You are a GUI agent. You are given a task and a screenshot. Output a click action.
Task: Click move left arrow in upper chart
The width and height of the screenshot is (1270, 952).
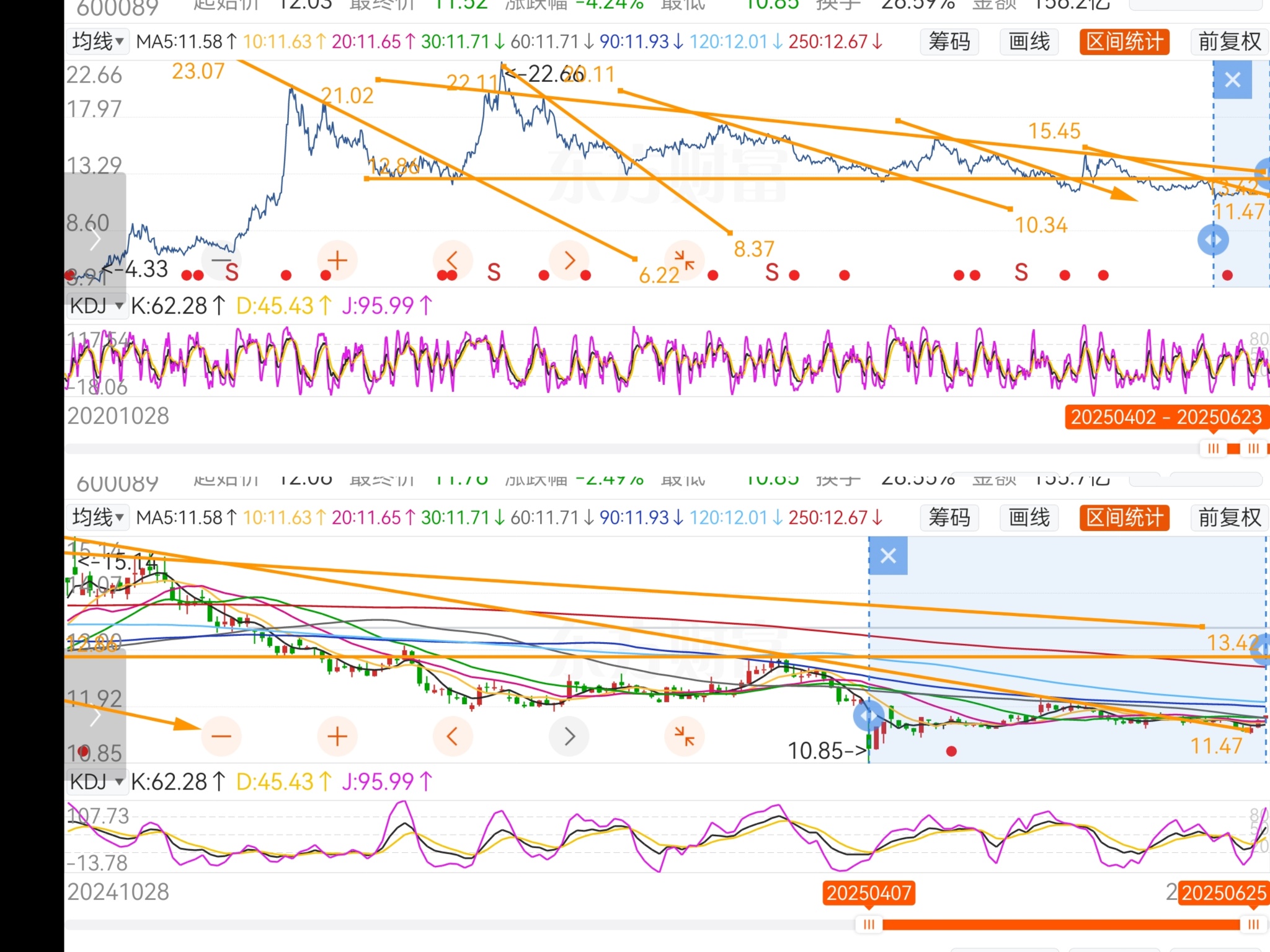(452, 260)
